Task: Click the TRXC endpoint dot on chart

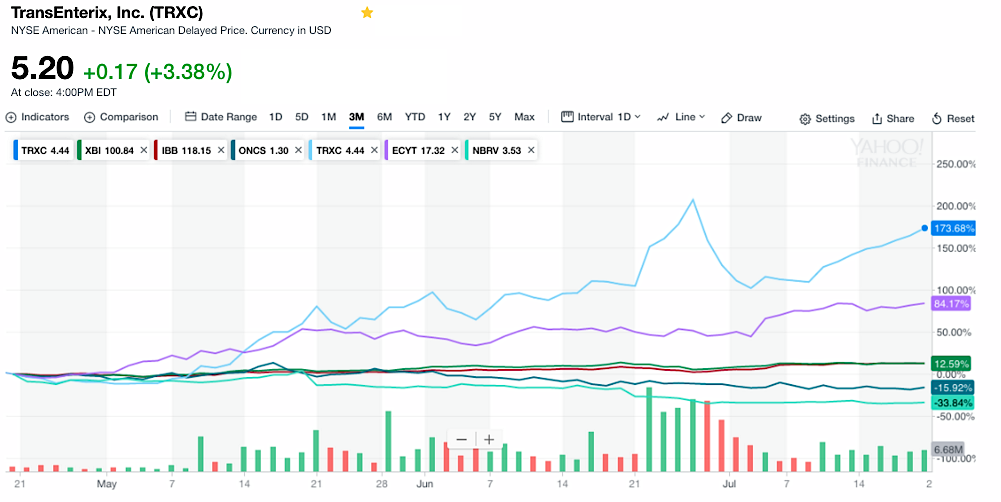Action: pyautogui.click(x=924, y=228)
